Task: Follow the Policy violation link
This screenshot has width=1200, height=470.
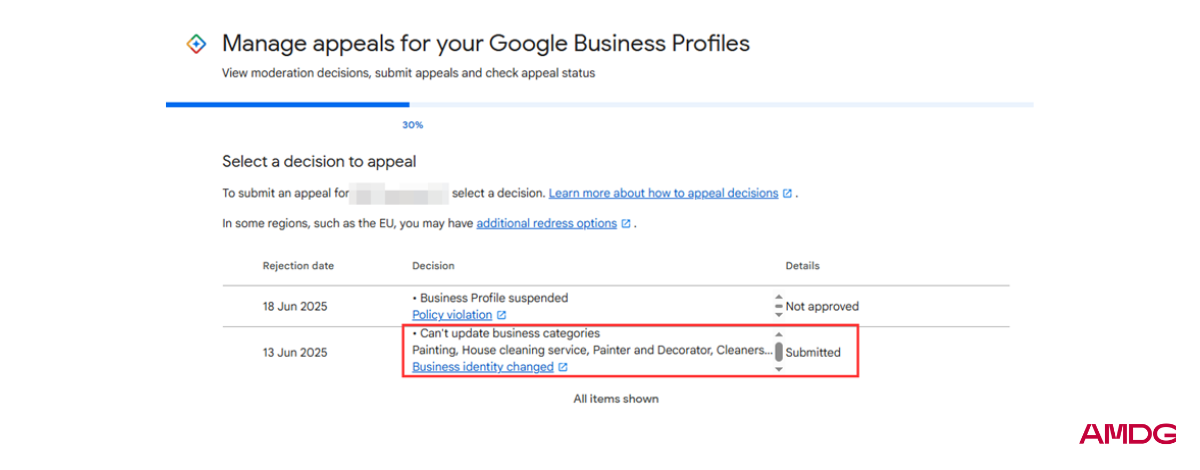Action: pos(452,316)
